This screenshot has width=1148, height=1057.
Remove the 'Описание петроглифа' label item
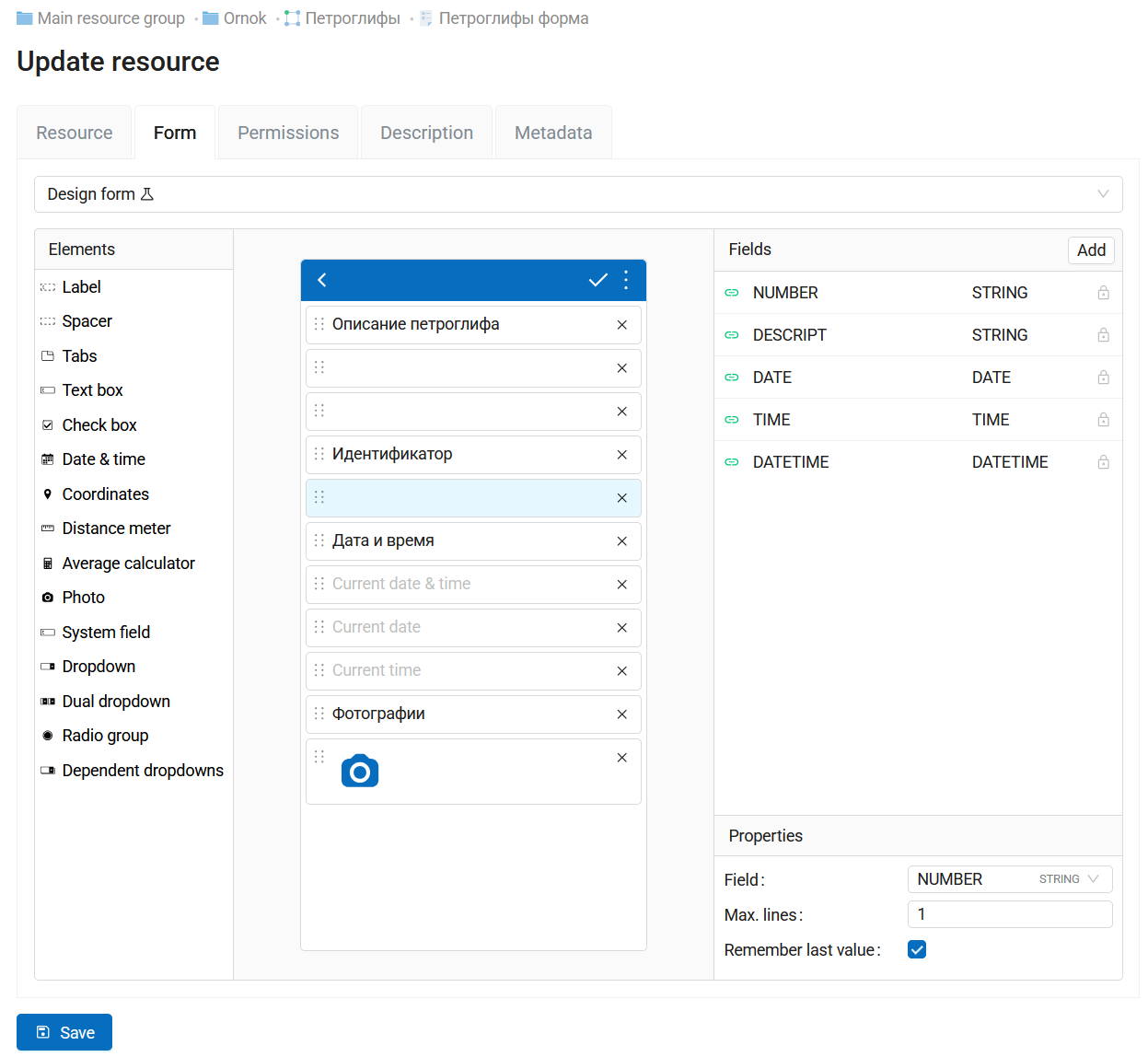[622, 325]
